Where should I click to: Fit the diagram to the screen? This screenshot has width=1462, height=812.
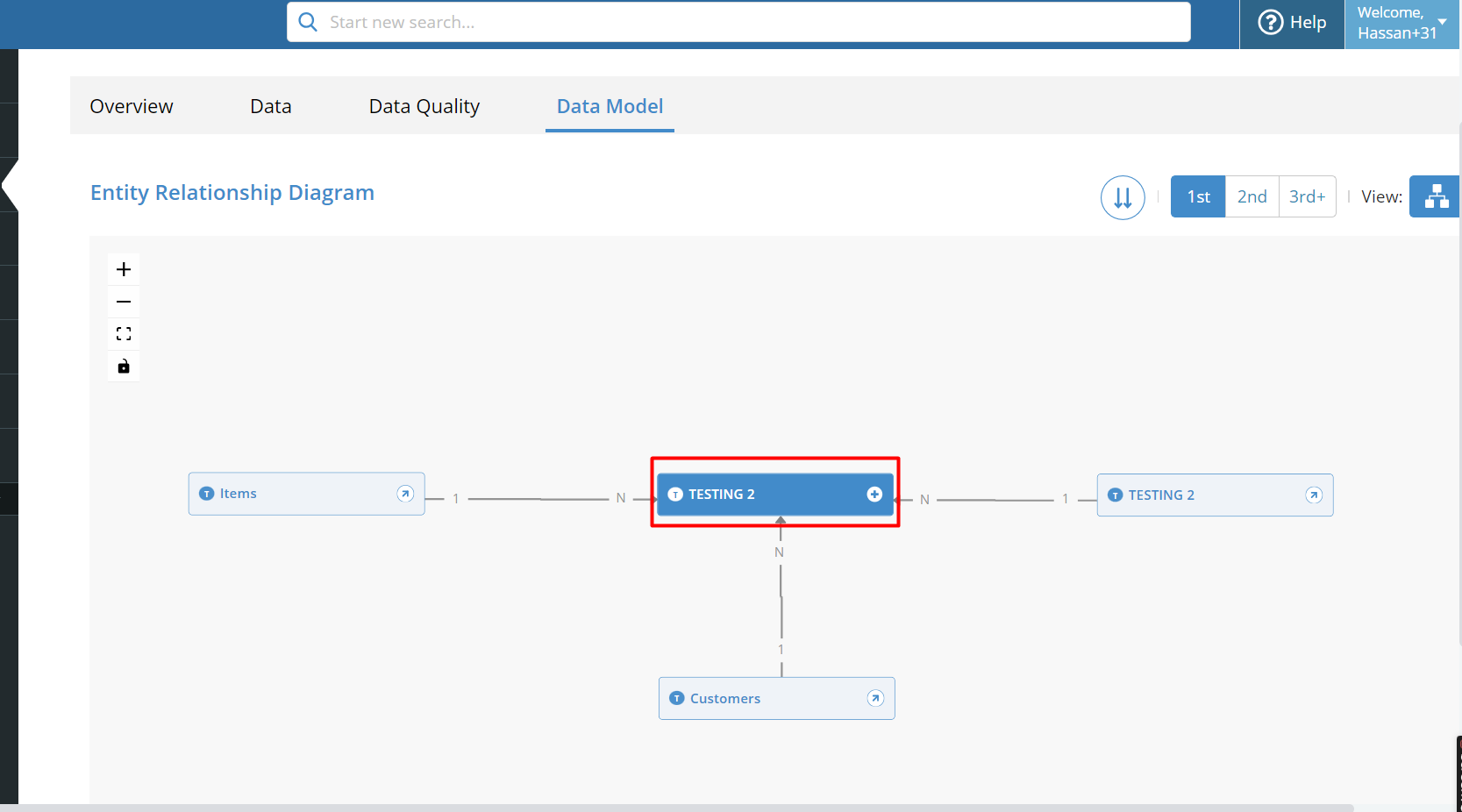pyautogui.click(x=124, y=333)
